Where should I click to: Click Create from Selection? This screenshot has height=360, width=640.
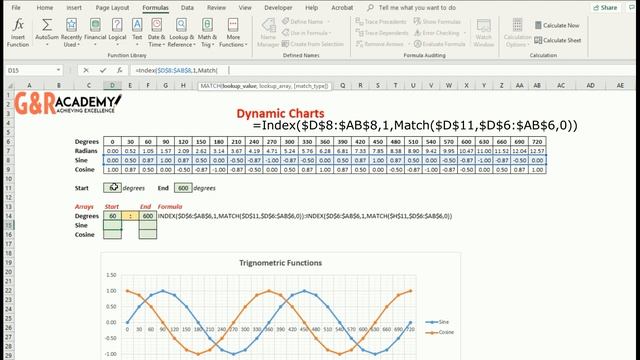click(313, 44)
